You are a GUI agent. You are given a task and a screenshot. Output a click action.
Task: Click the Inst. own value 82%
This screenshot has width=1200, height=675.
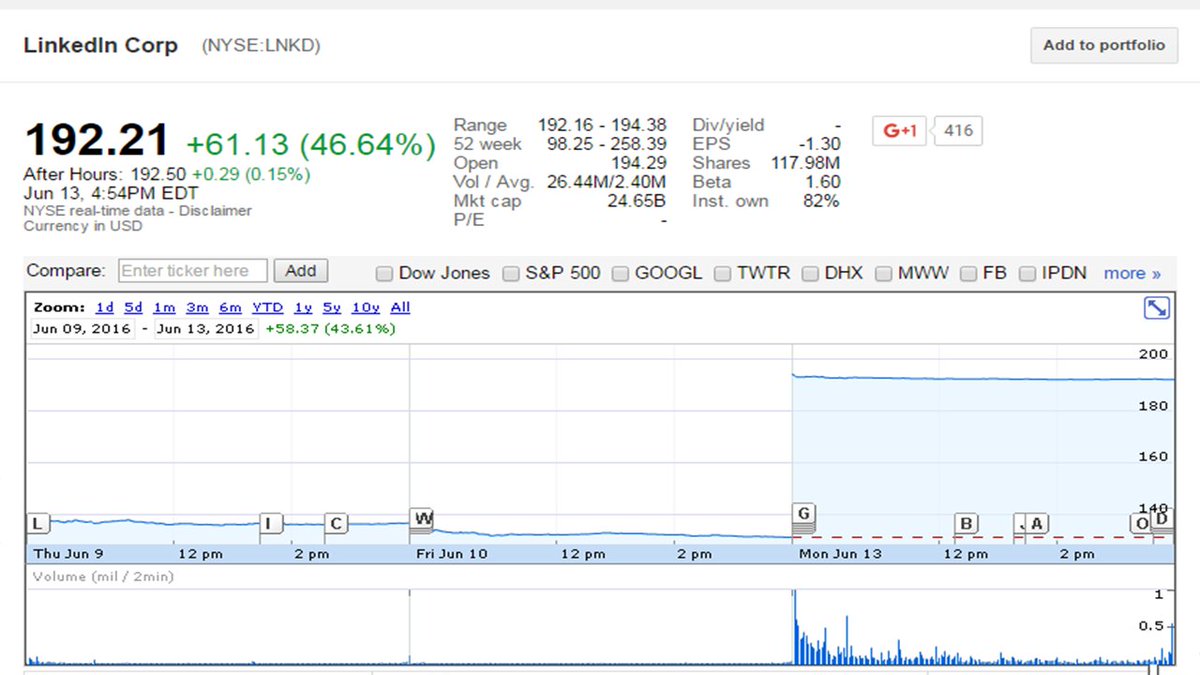pyautogui.click(x=822, y=201)
